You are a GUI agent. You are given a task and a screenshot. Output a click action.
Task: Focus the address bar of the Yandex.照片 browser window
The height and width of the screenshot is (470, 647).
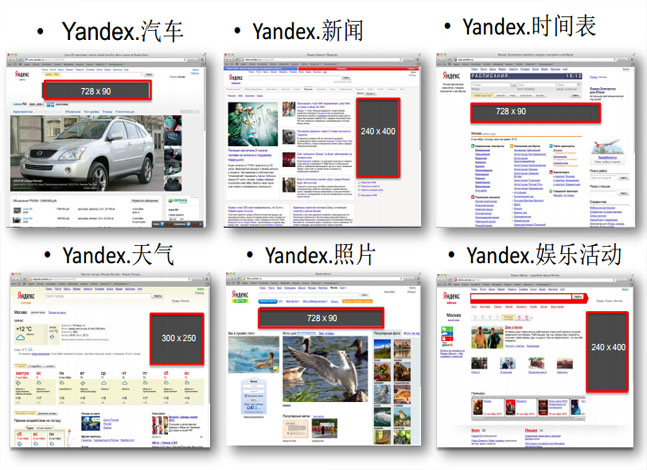(325, 279)
